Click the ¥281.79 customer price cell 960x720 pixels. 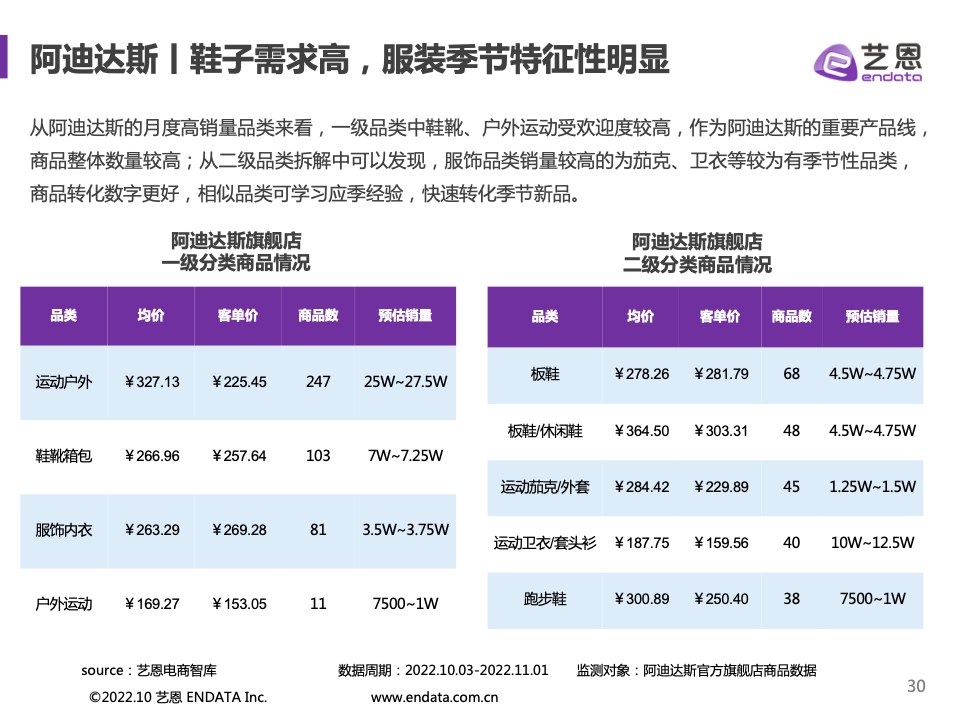coord(721,374)
